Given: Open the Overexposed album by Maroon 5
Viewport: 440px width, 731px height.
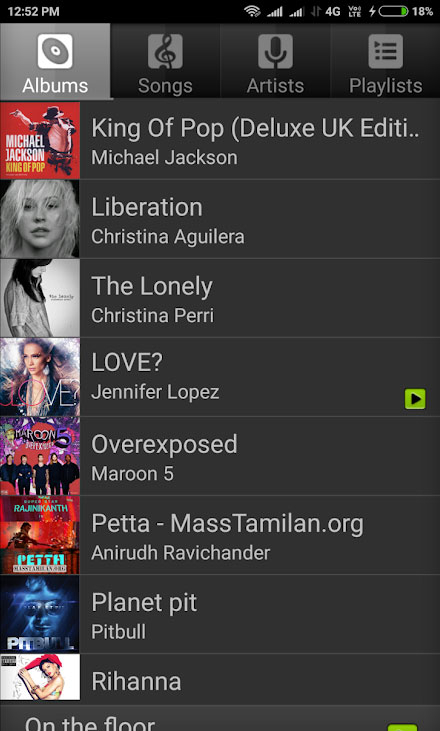Looking at the screenshot, I should coord(220,456).
